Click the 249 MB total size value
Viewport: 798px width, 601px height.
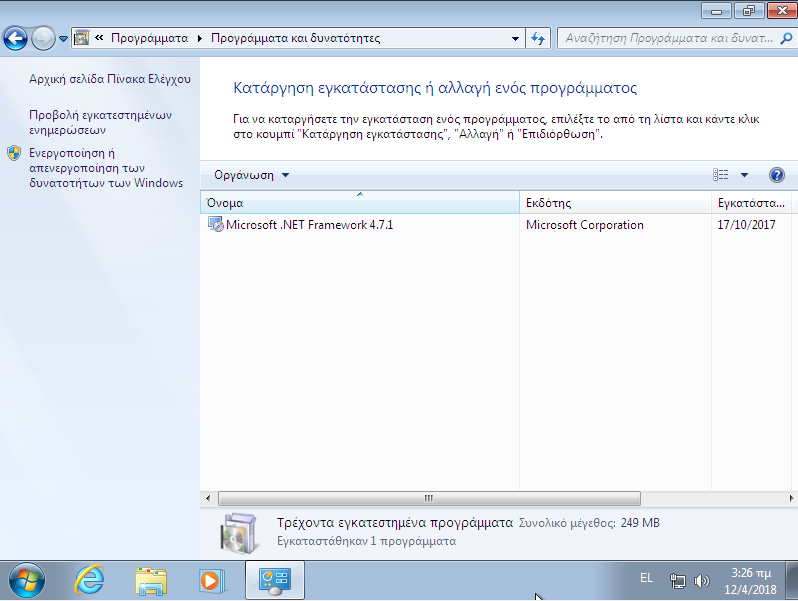pos(640,523)
